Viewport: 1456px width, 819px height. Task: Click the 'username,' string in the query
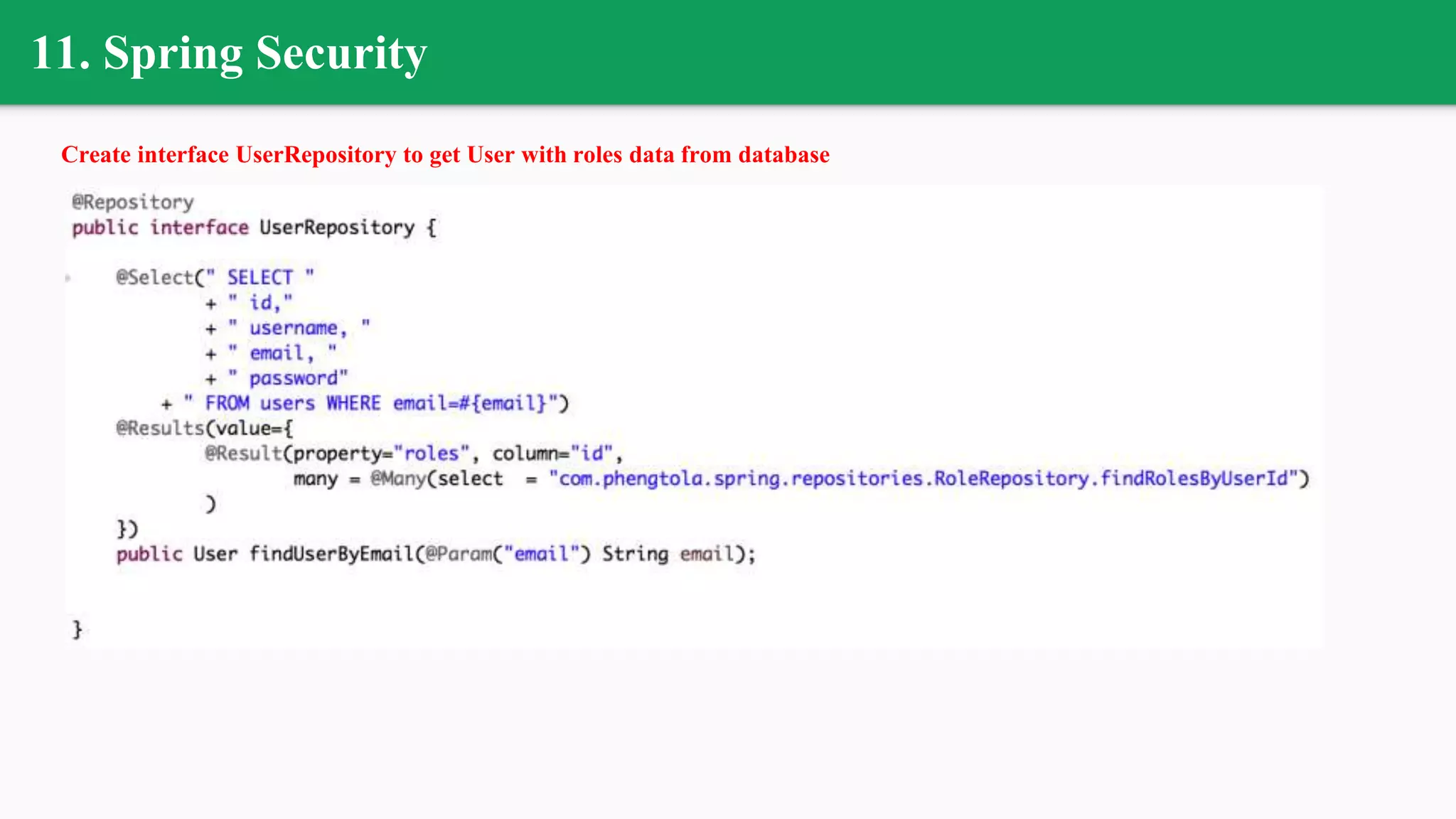click(297, 328)
